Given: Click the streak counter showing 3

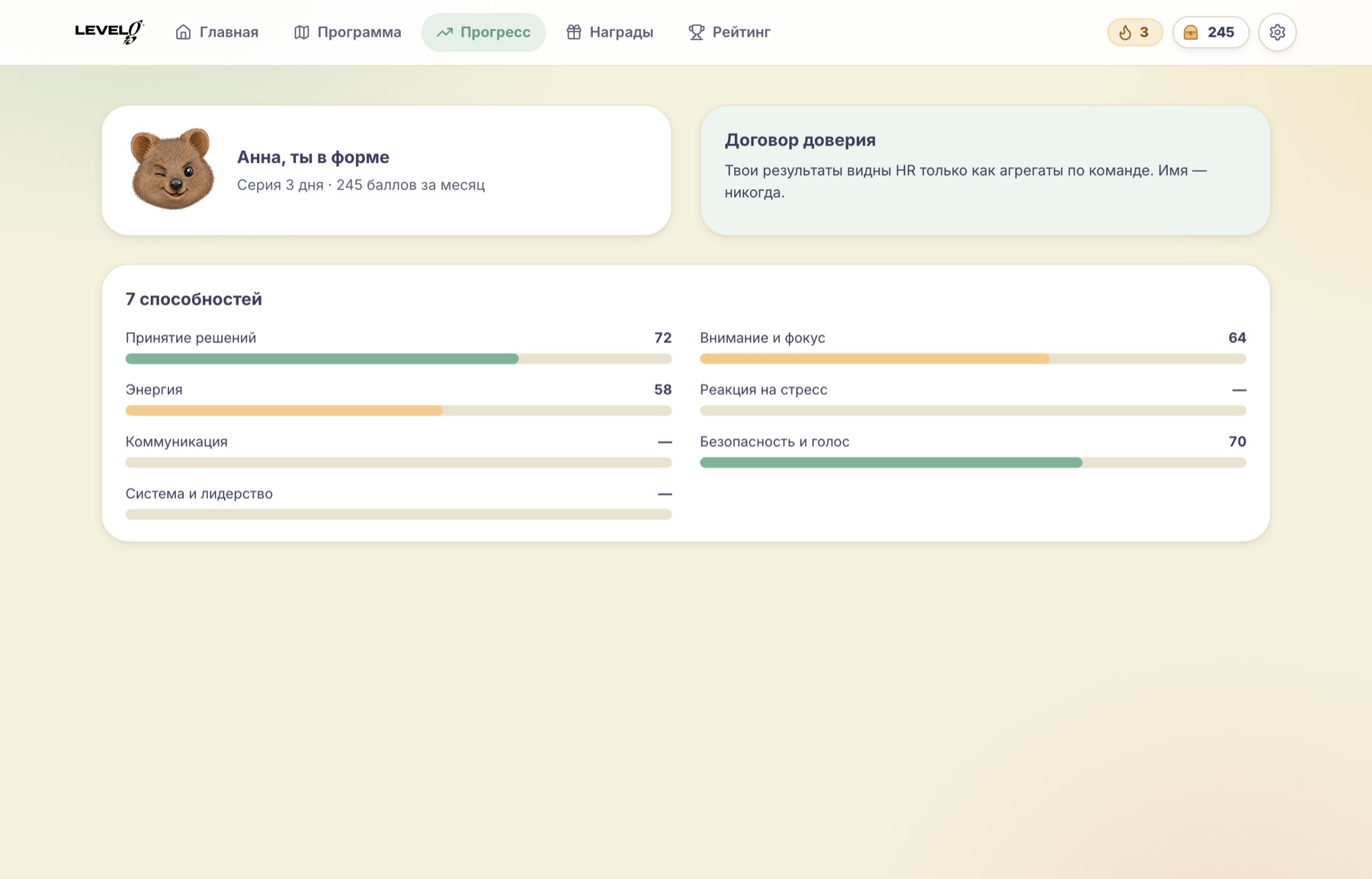Looking at the screenshot, I should [x=1134, y=32].
